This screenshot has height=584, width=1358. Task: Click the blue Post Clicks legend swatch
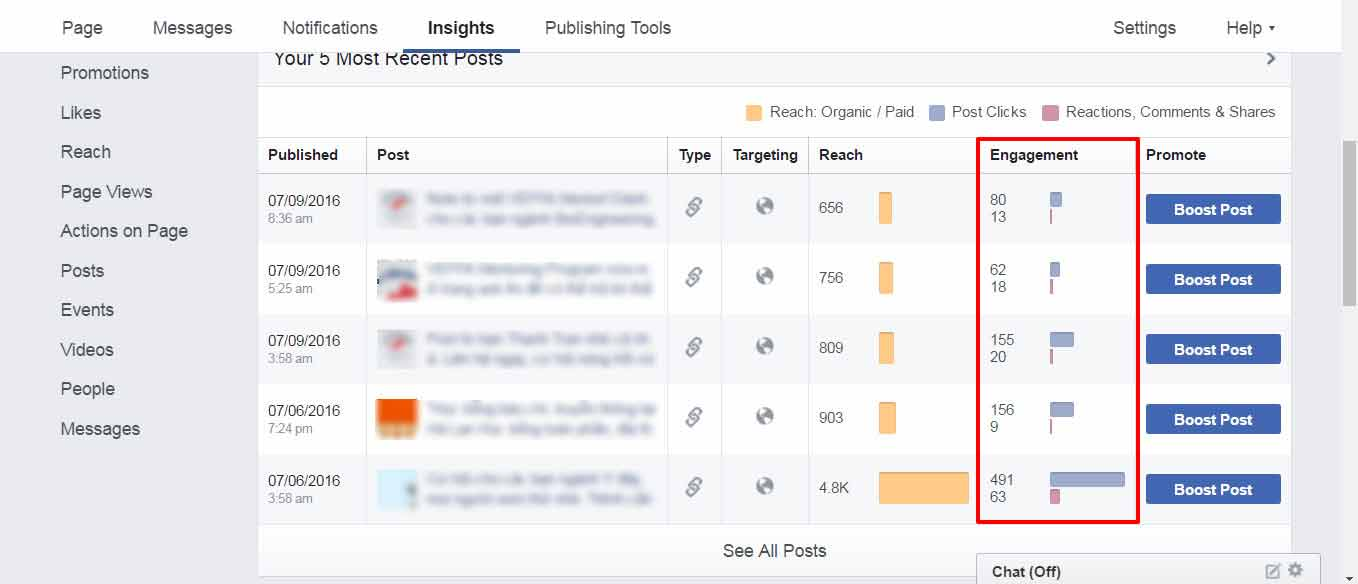coord(937,113)
